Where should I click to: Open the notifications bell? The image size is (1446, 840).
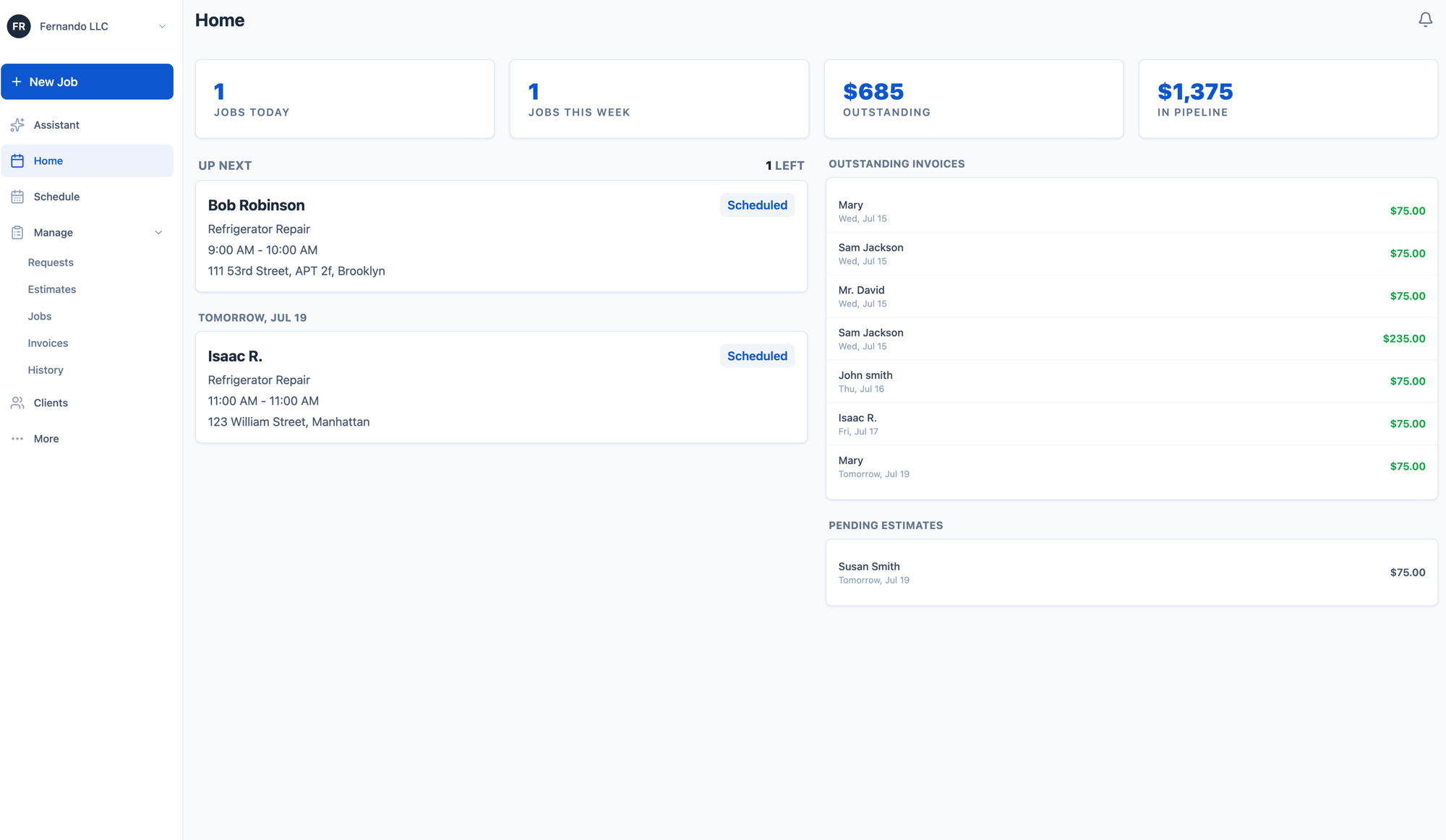point(1425,20)
